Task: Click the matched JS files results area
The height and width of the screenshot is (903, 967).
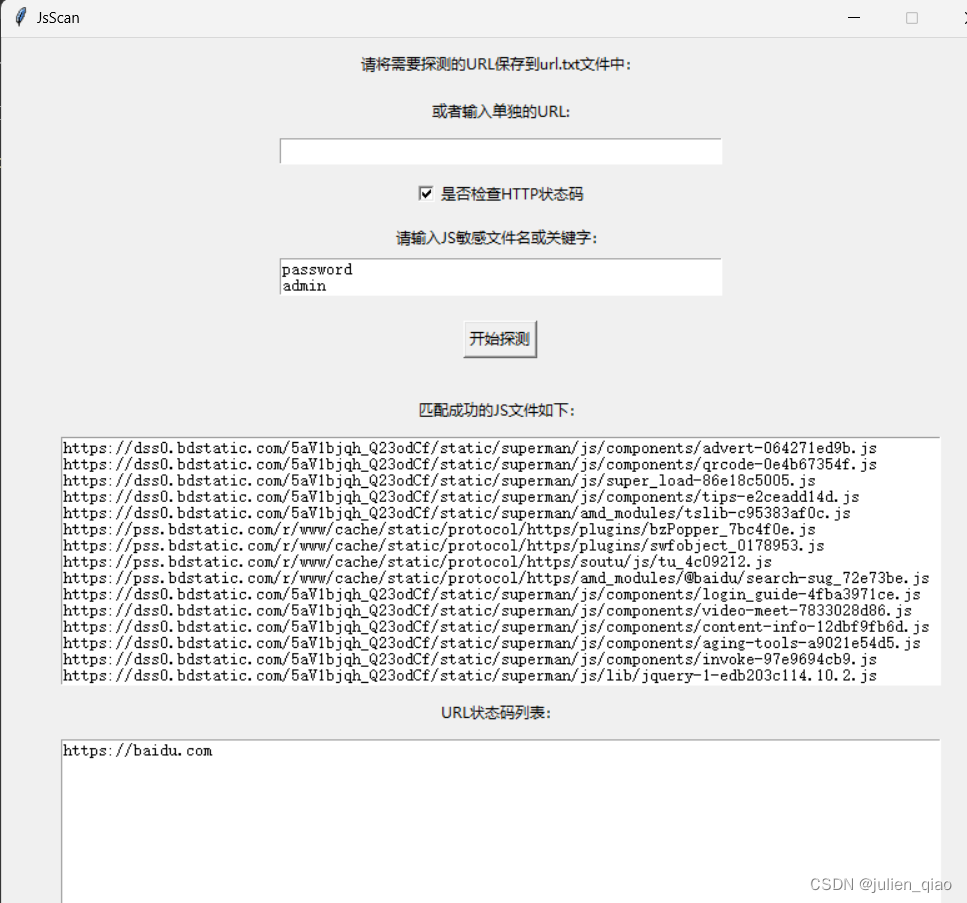Action: [500, 560]
